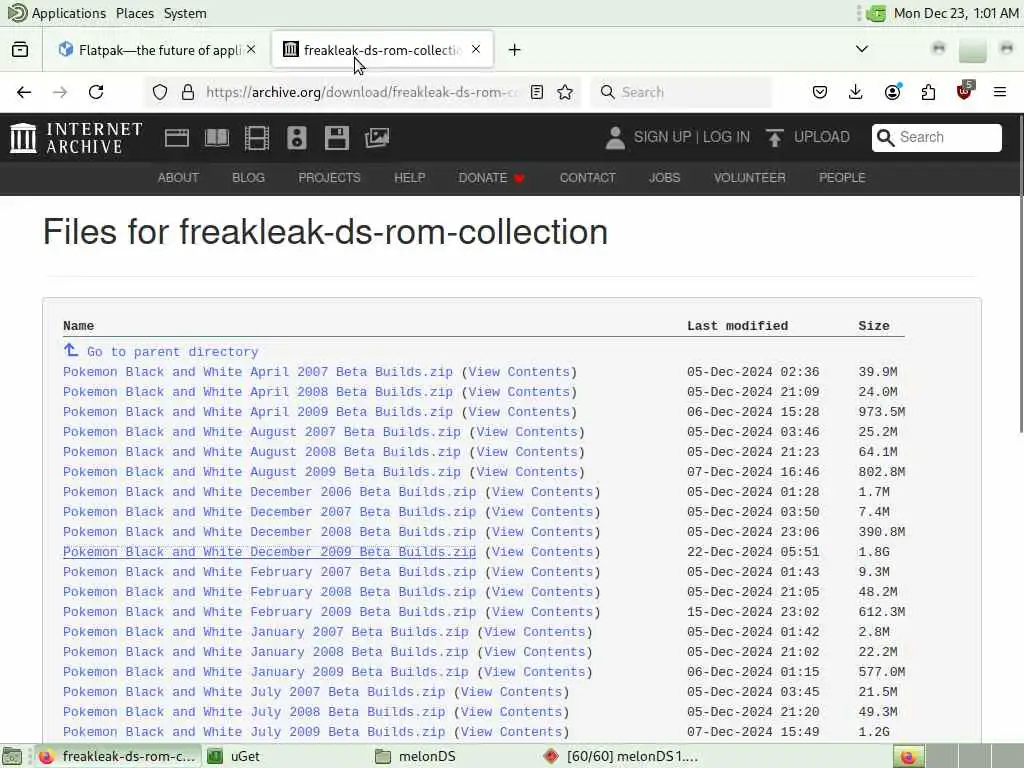1024x768 pixels.
Task: Switch to the Flatpak tab
Action: [157, 50]
